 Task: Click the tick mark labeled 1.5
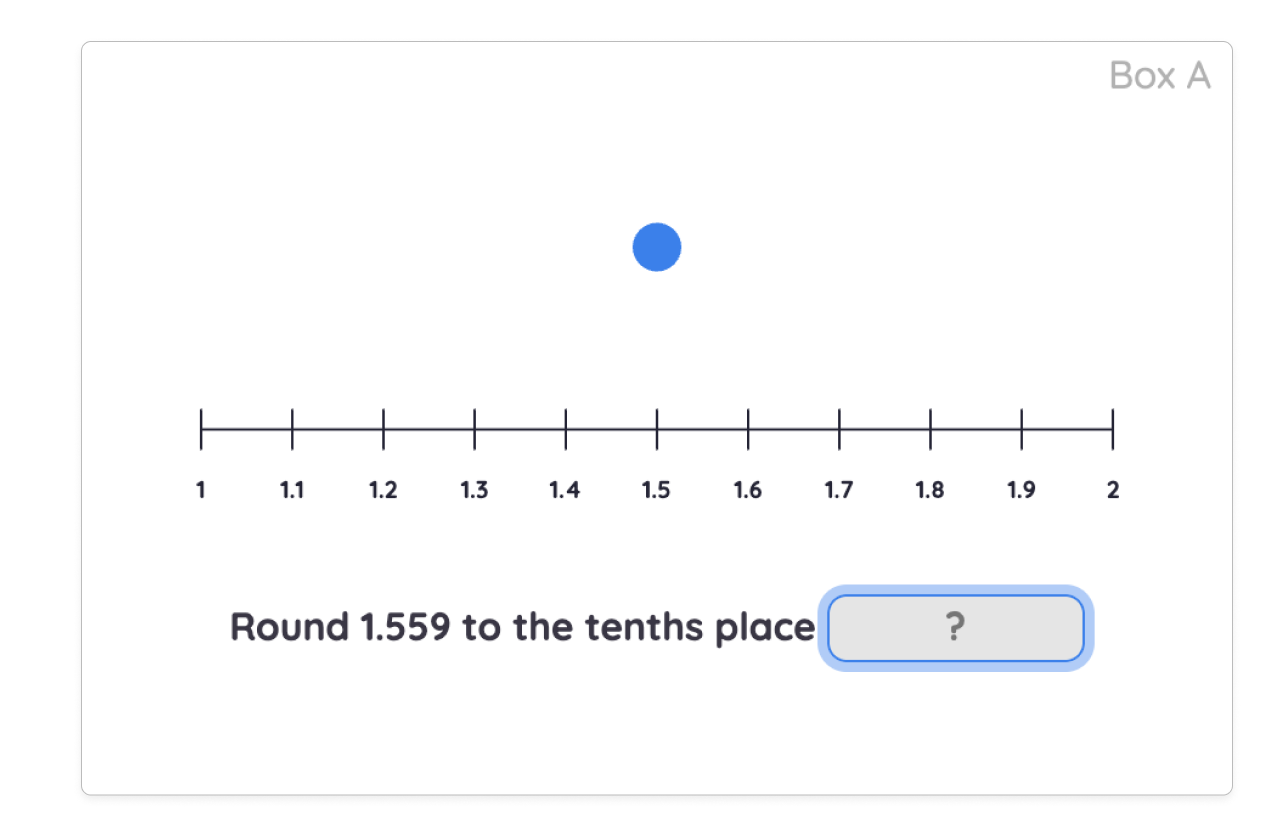coord(656,428)
